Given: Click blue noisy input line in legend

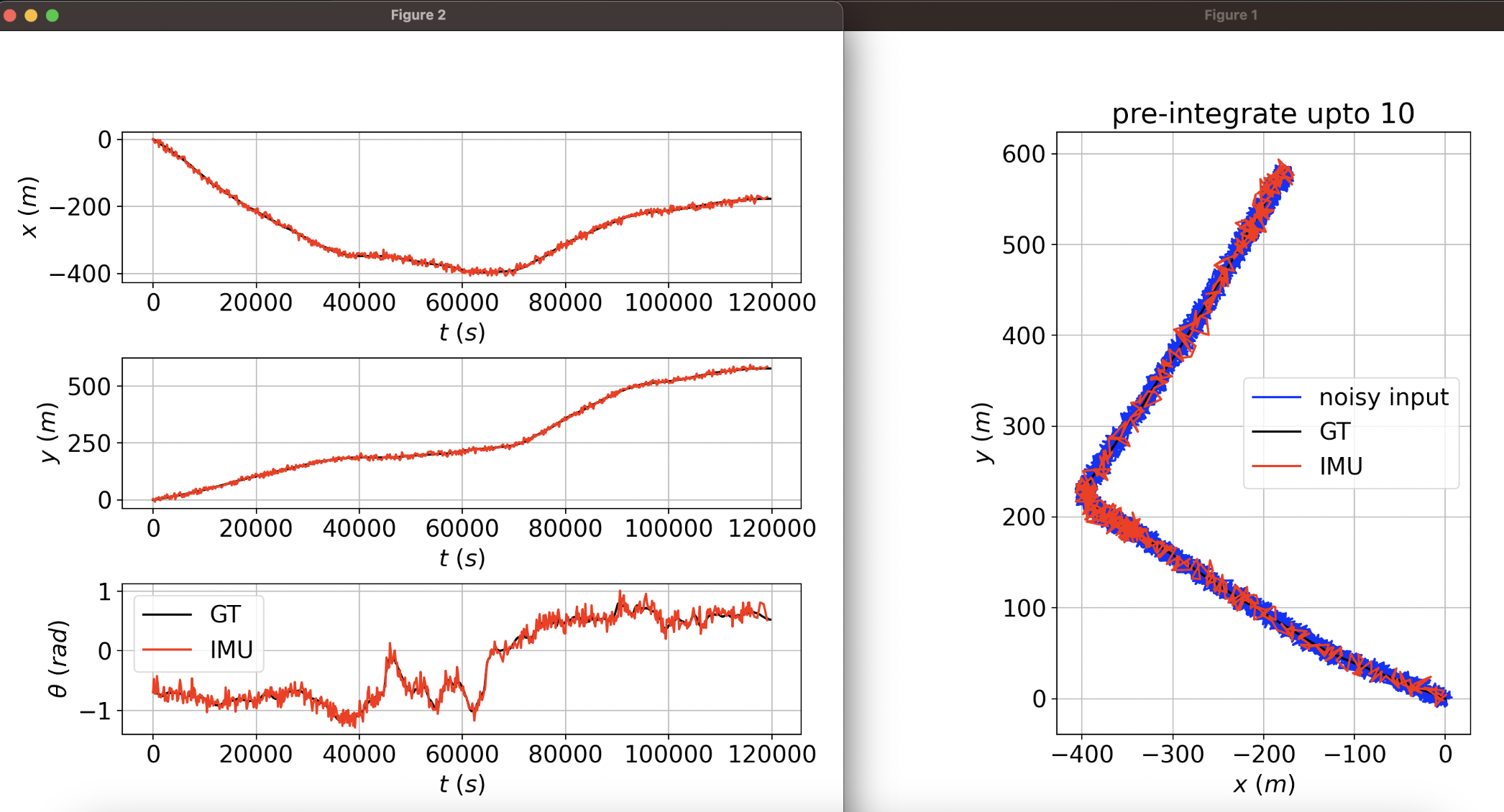Looking at the screenshot, I should coord(1276,397).
